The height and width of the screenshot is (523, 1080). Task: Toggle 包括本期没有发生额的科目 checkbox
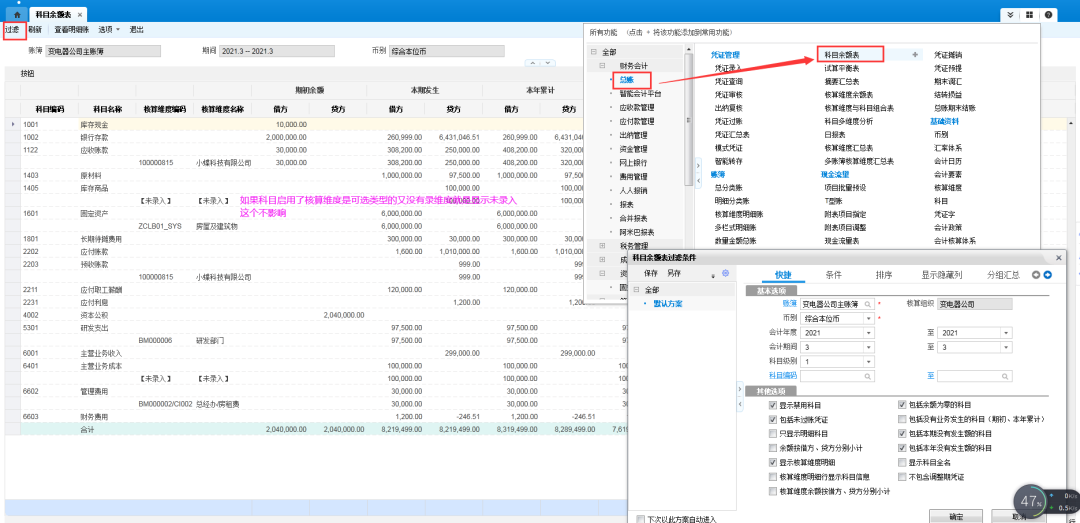click(x=902, y=434)
